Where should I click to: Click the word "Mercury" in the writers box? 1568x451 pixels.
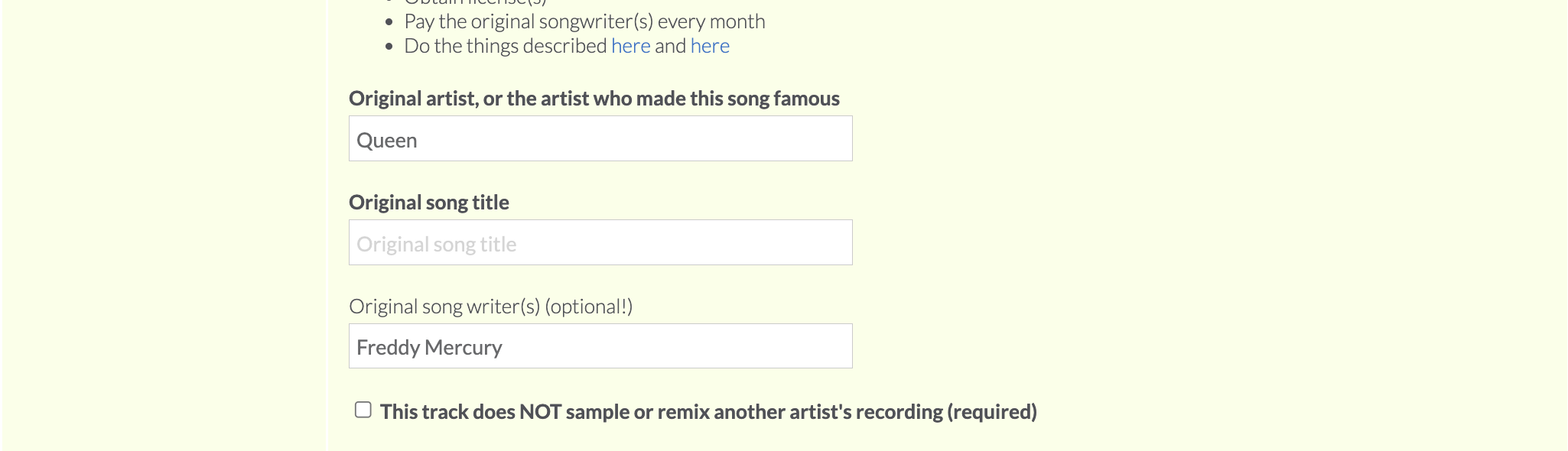(x=463, y=348)
